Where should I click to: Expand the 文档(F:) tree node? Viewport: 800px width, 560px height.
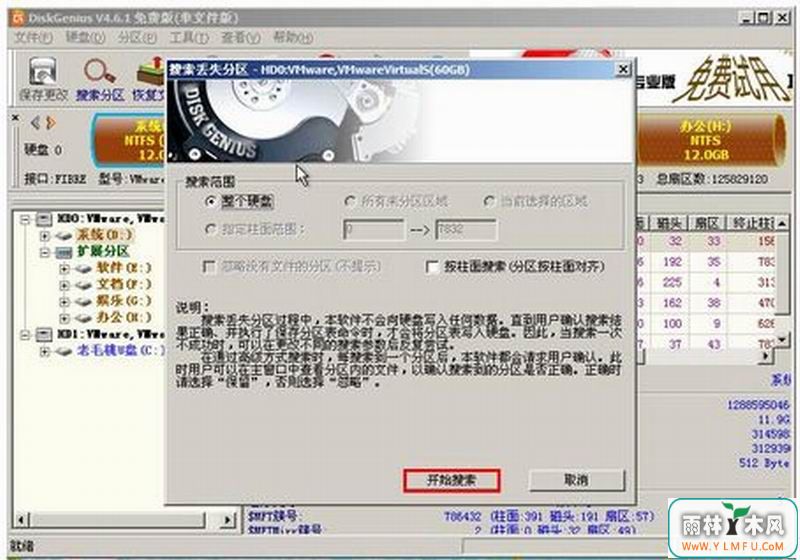[x=65, y=285]
